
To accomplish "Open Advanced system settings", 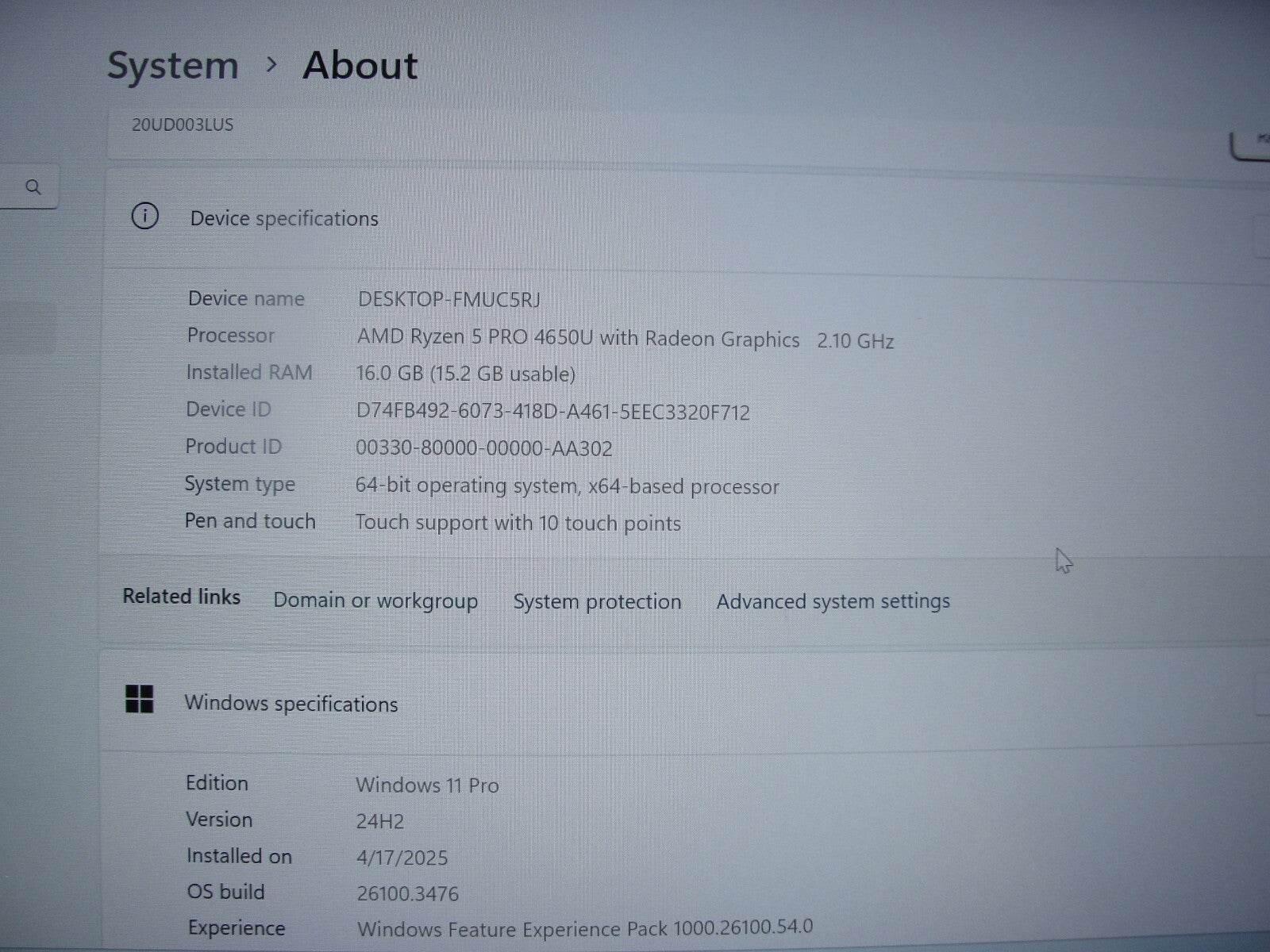I will [832, 601].
